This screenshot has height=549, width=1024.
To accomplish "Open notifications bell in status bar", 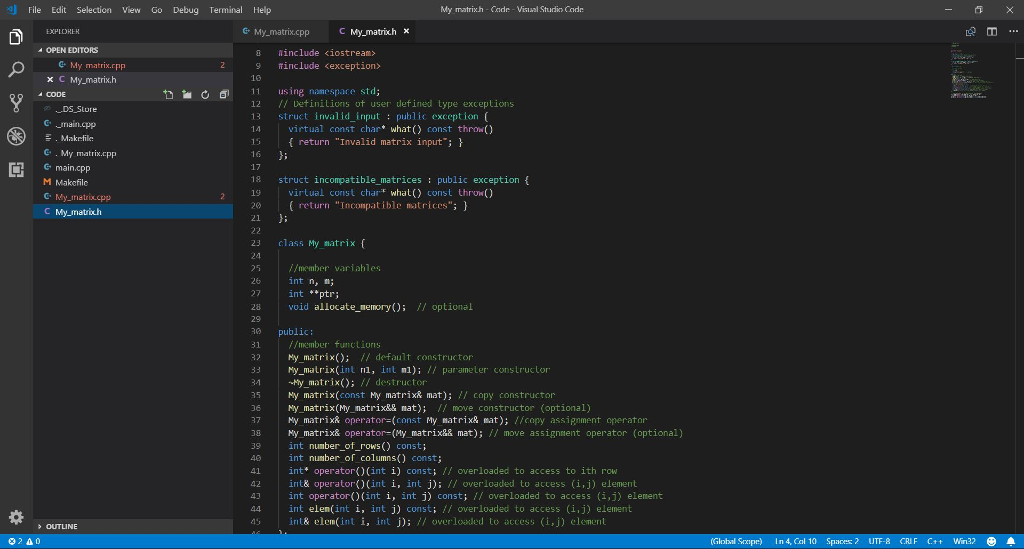I will (x=1011, y=541).
